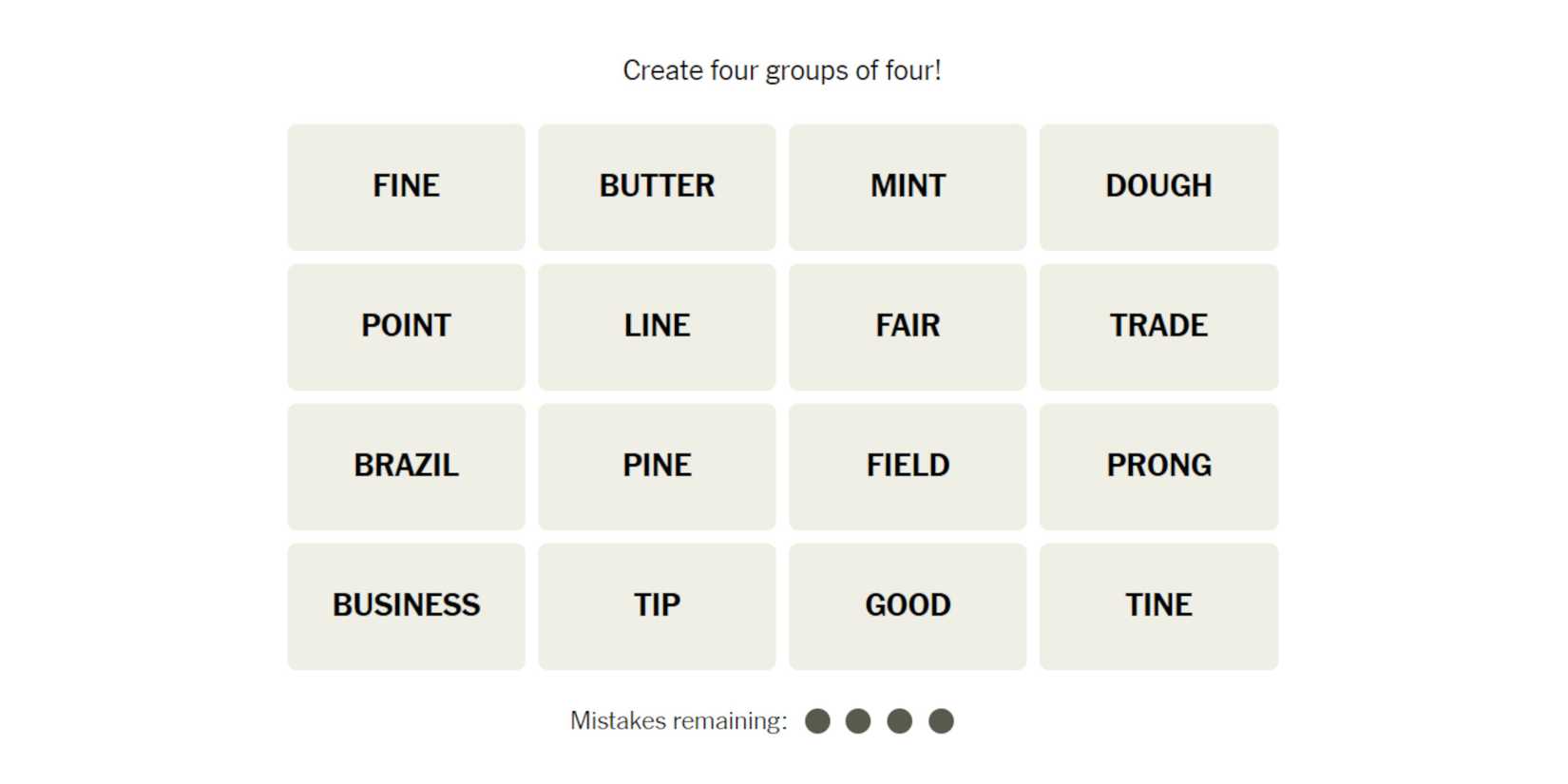The width and height of the screenshot is (1568, 784).
Task: Click the POINT word card
Action: pos(406,326)
